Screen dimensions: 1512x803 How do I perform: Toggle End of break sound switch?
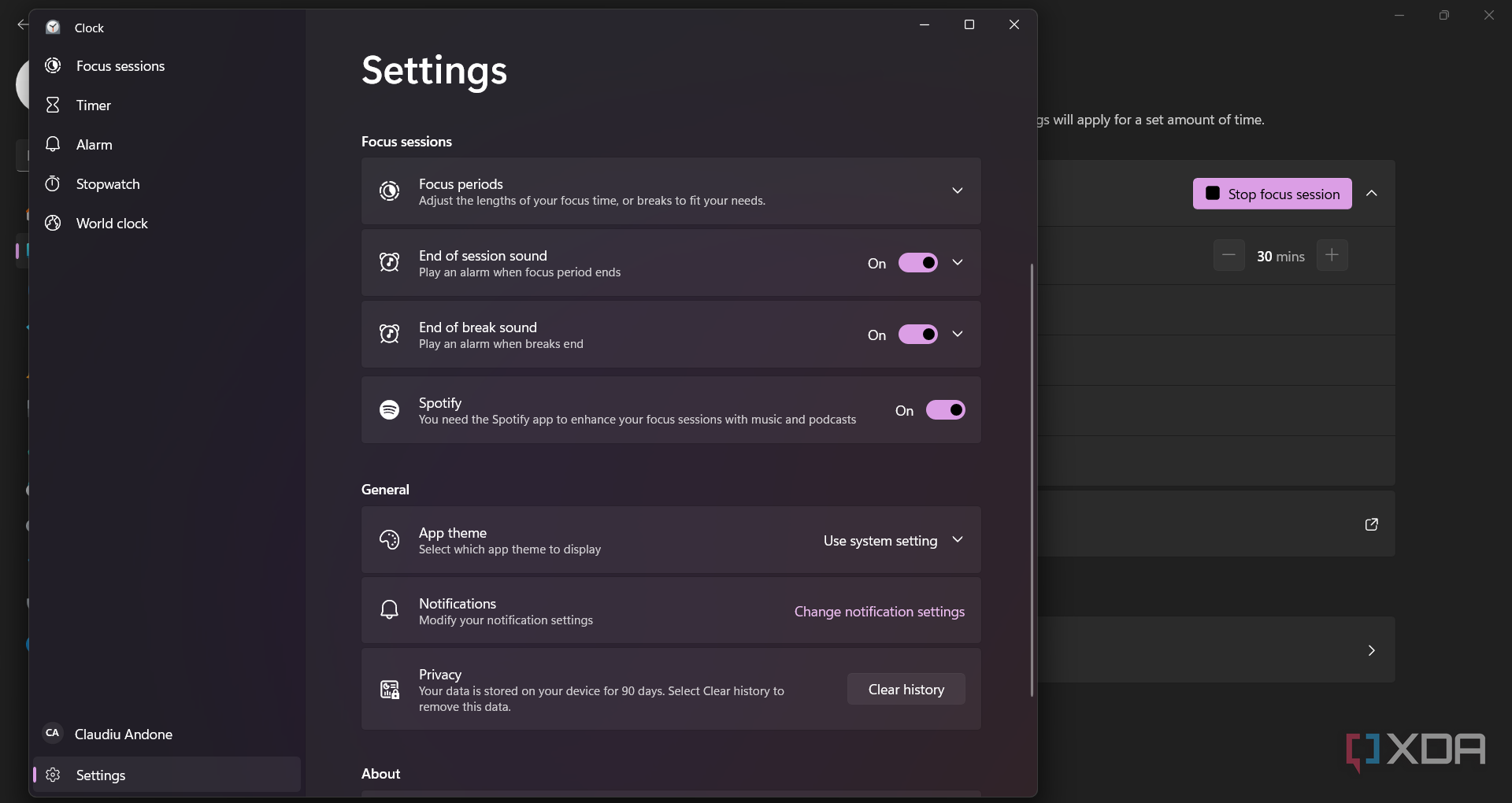918,335
